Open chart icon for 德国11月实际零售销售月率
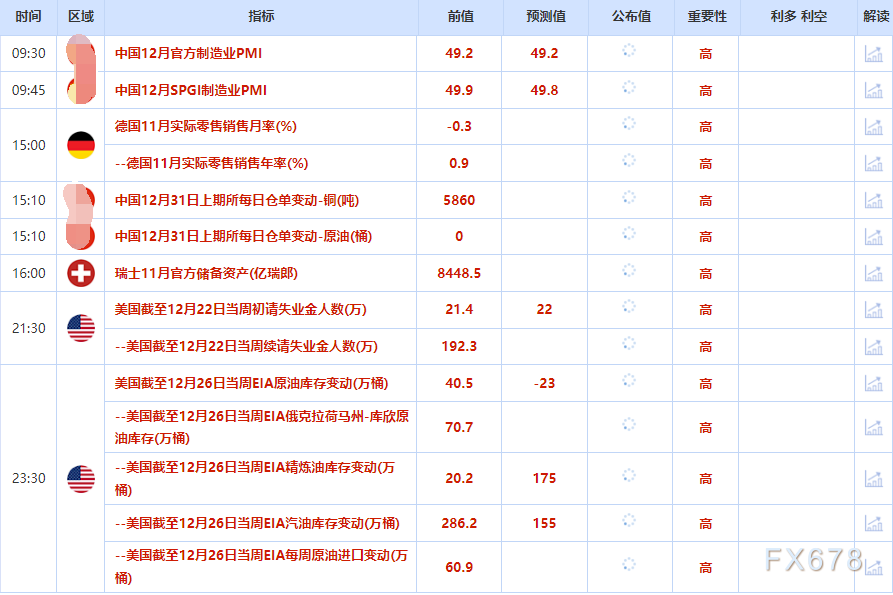This screenshot has height=595, width=893. (874, 127)
